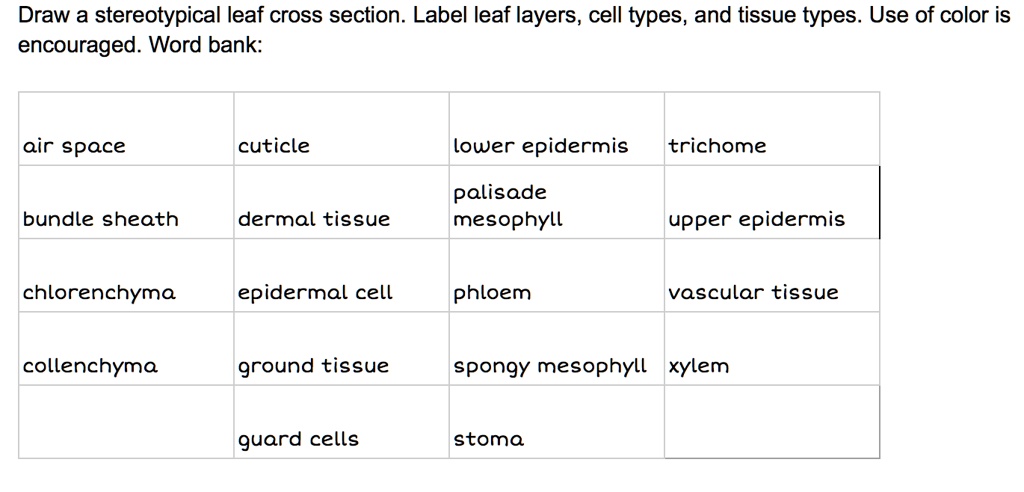Image resolution: width=1024 pixels, height=492 pixels.
Task: Click the "phloem" table cell
Action: 492,293
